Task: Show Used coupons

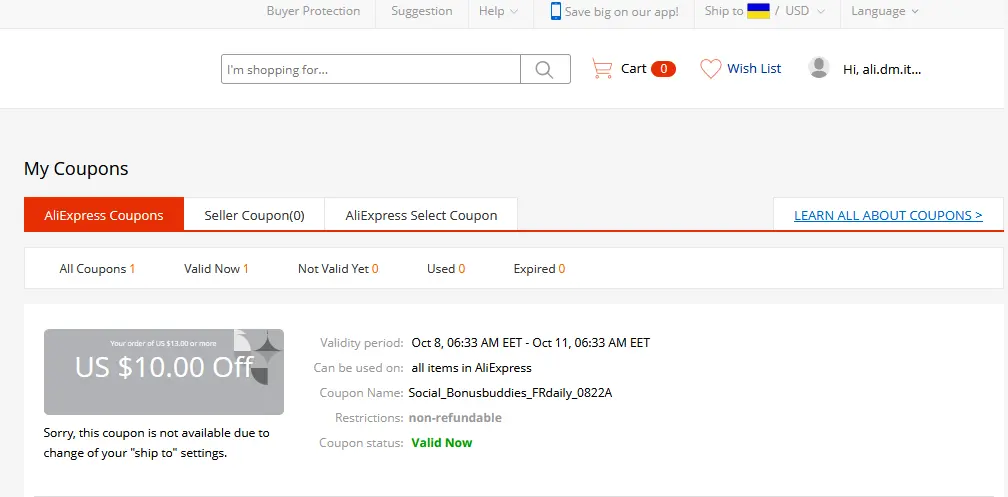Action: pos(446,269)
